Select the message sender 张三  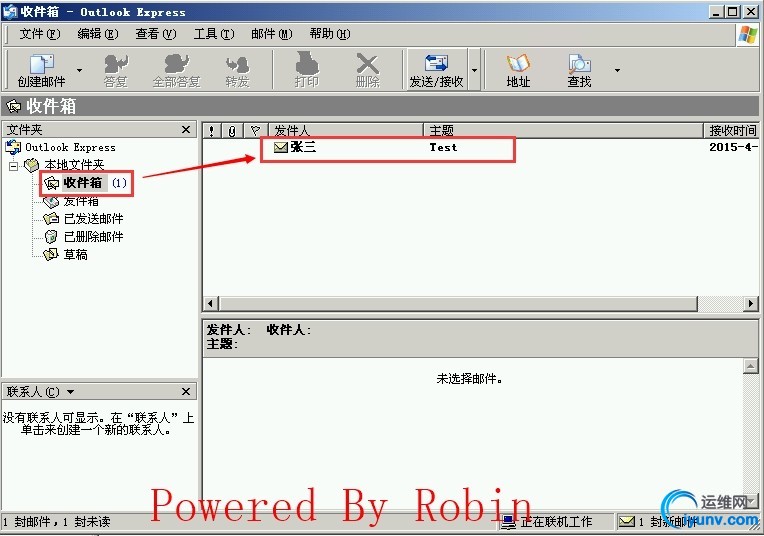(x=303, y=147)
